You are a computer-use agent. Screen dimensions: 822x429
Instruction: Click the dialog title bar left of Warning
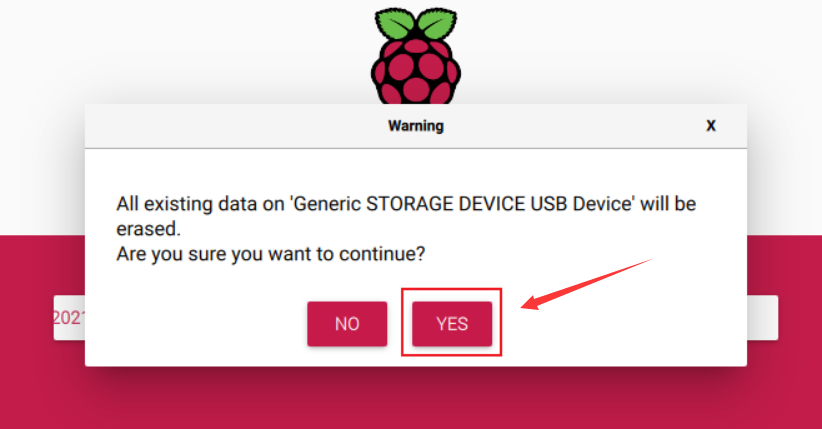230,126
